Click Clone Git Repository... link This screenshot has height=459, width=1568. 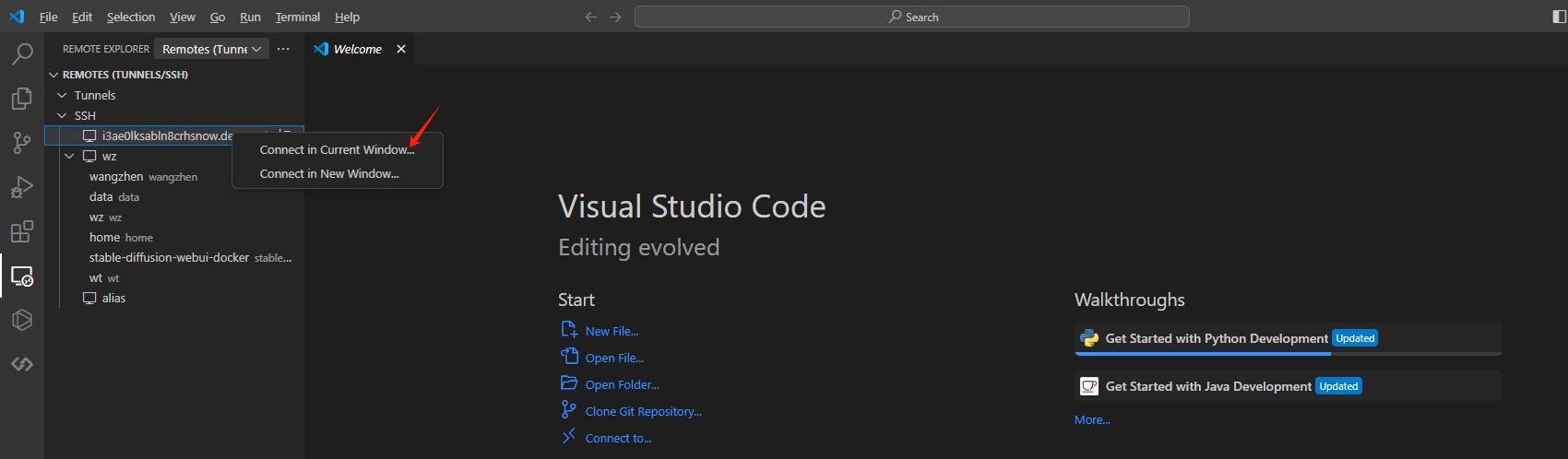(643, 411)
